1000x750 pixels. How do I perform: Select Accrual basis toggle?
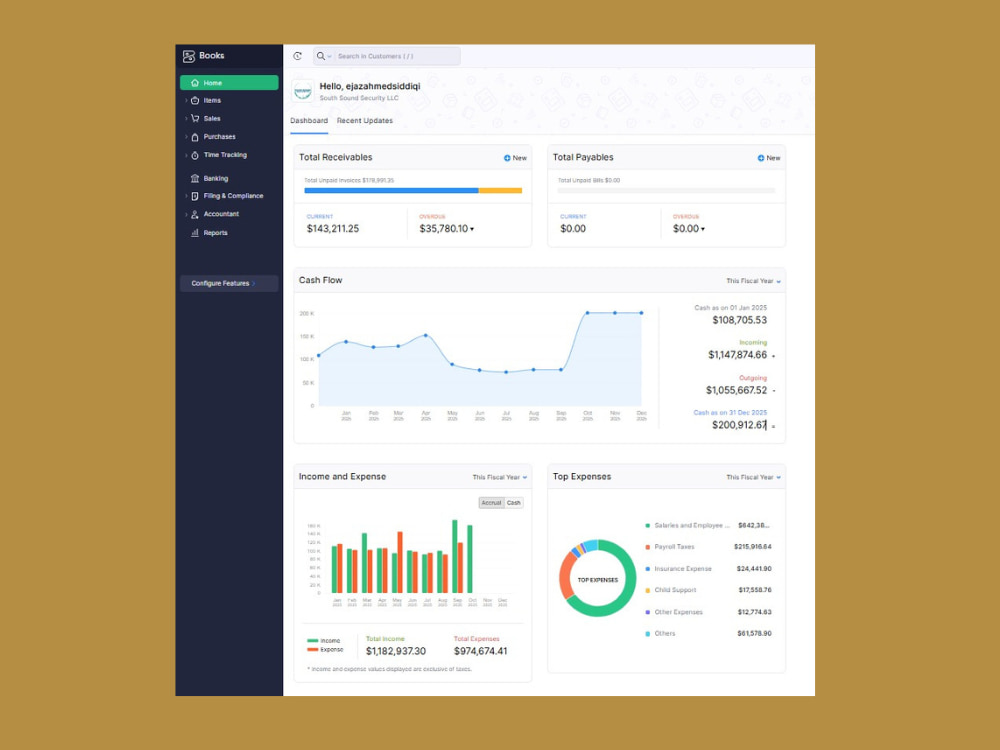pos(491,503)
